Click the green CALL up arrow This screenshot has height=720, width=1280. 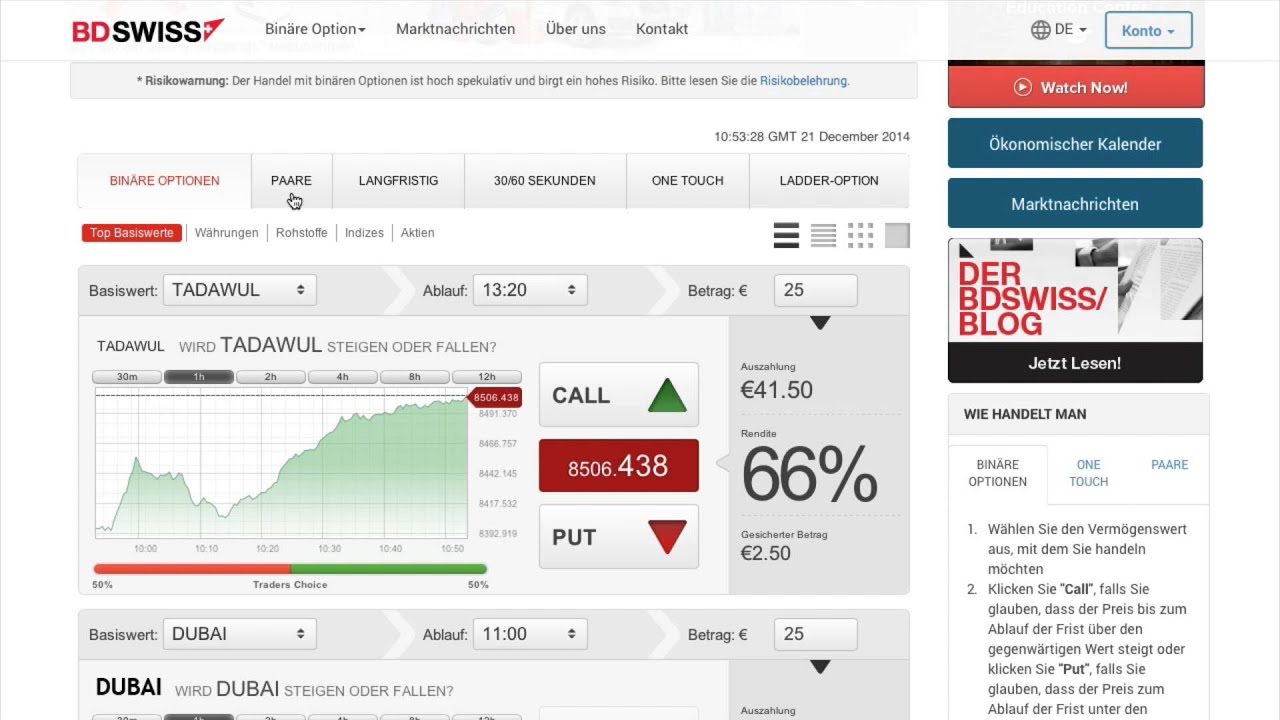(667, 395)
